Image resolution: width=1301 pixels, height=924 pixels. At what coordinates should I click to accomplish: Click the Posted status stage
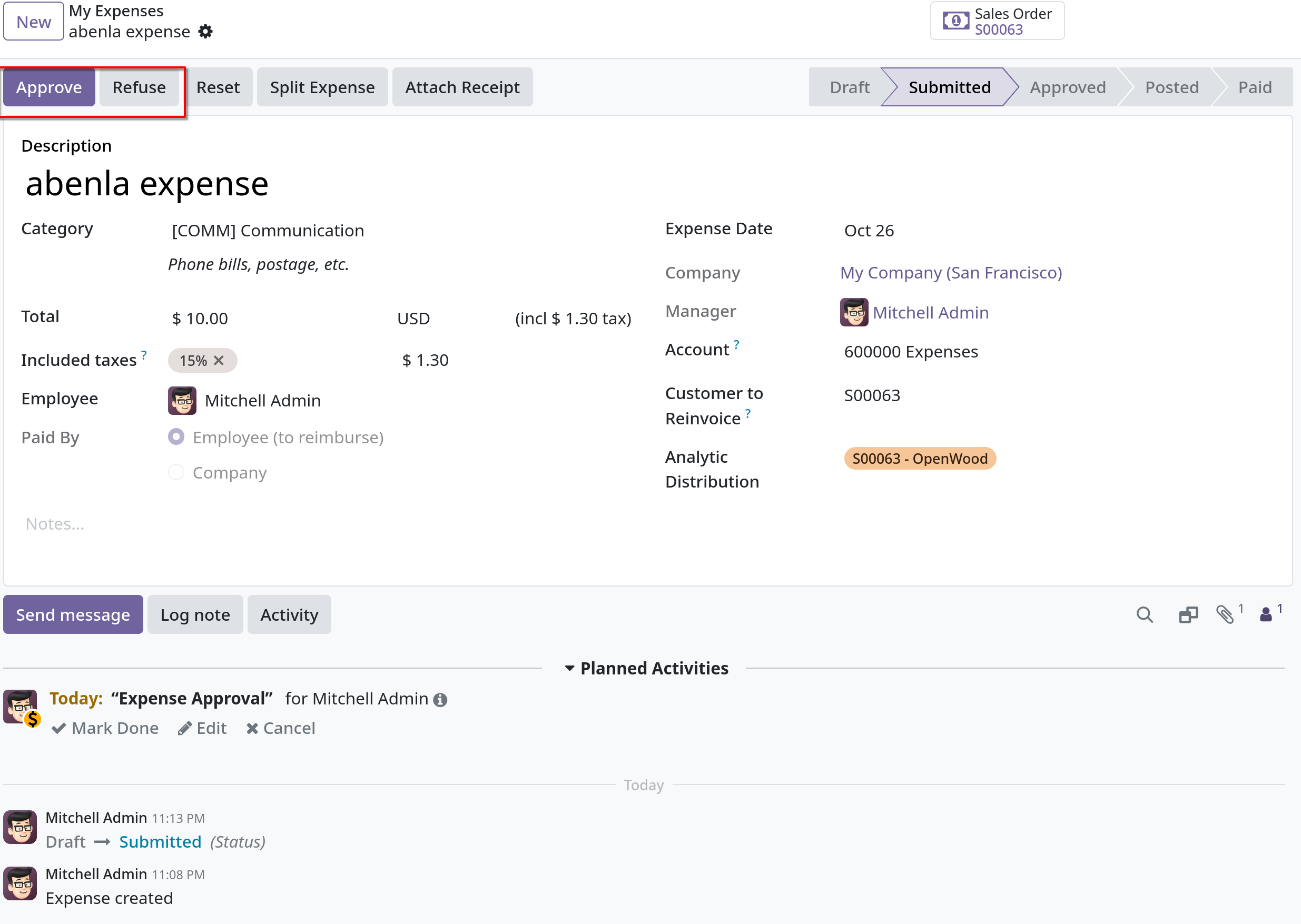[x=1171, y=87]
